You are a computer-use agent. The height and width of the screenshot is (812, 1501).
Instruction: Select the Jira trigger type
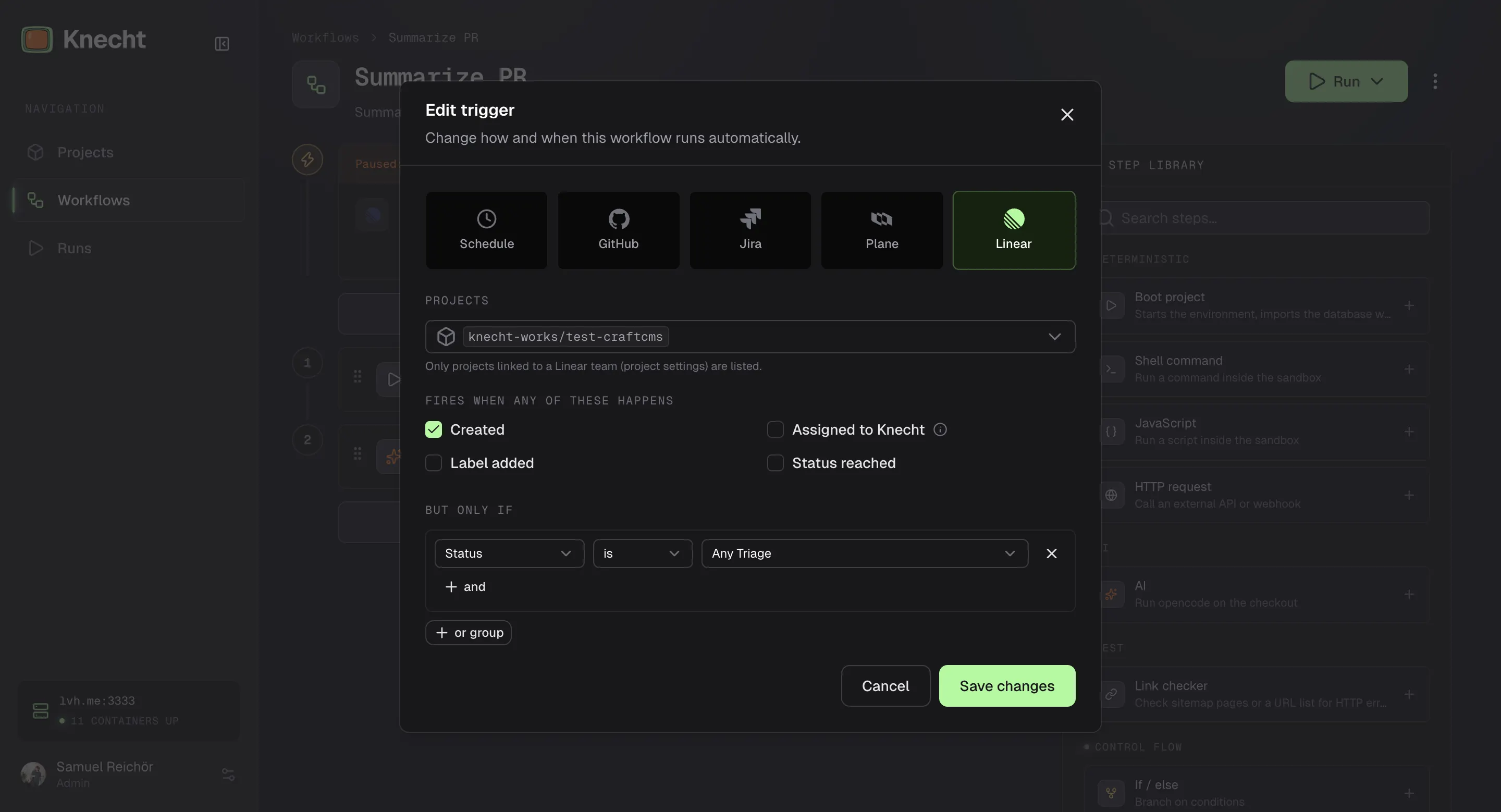tap(750, 230)
